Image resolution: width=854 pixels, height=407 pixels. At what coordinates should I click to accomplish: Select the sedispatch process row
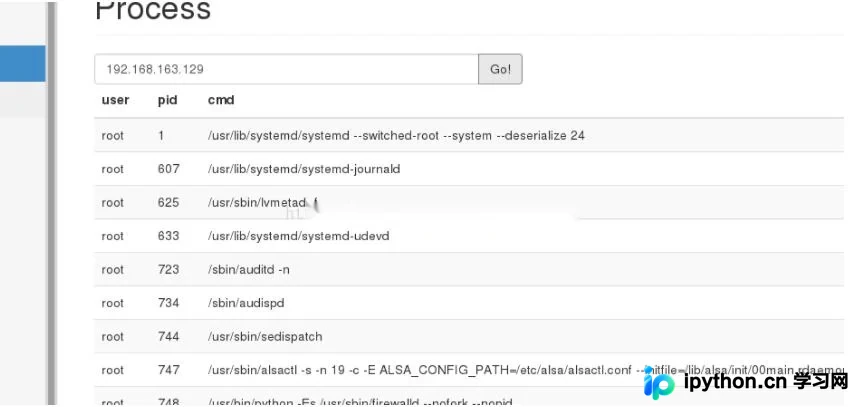[469, 336]
